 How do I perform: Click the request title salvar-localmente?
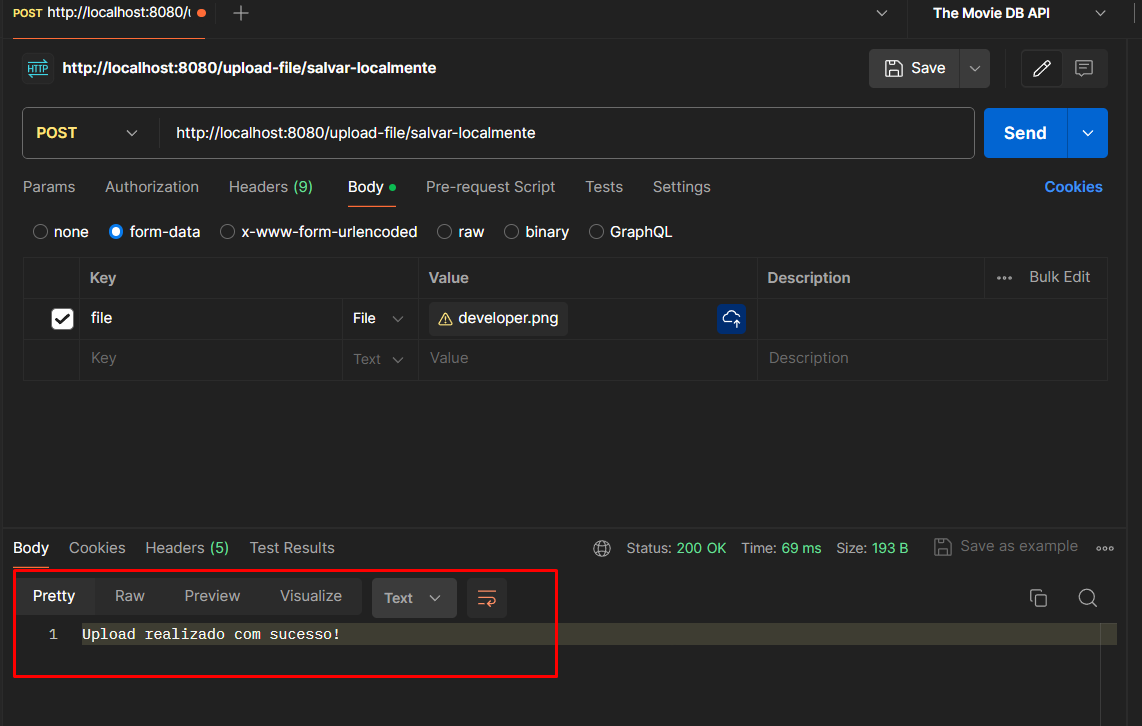point(249,68)
